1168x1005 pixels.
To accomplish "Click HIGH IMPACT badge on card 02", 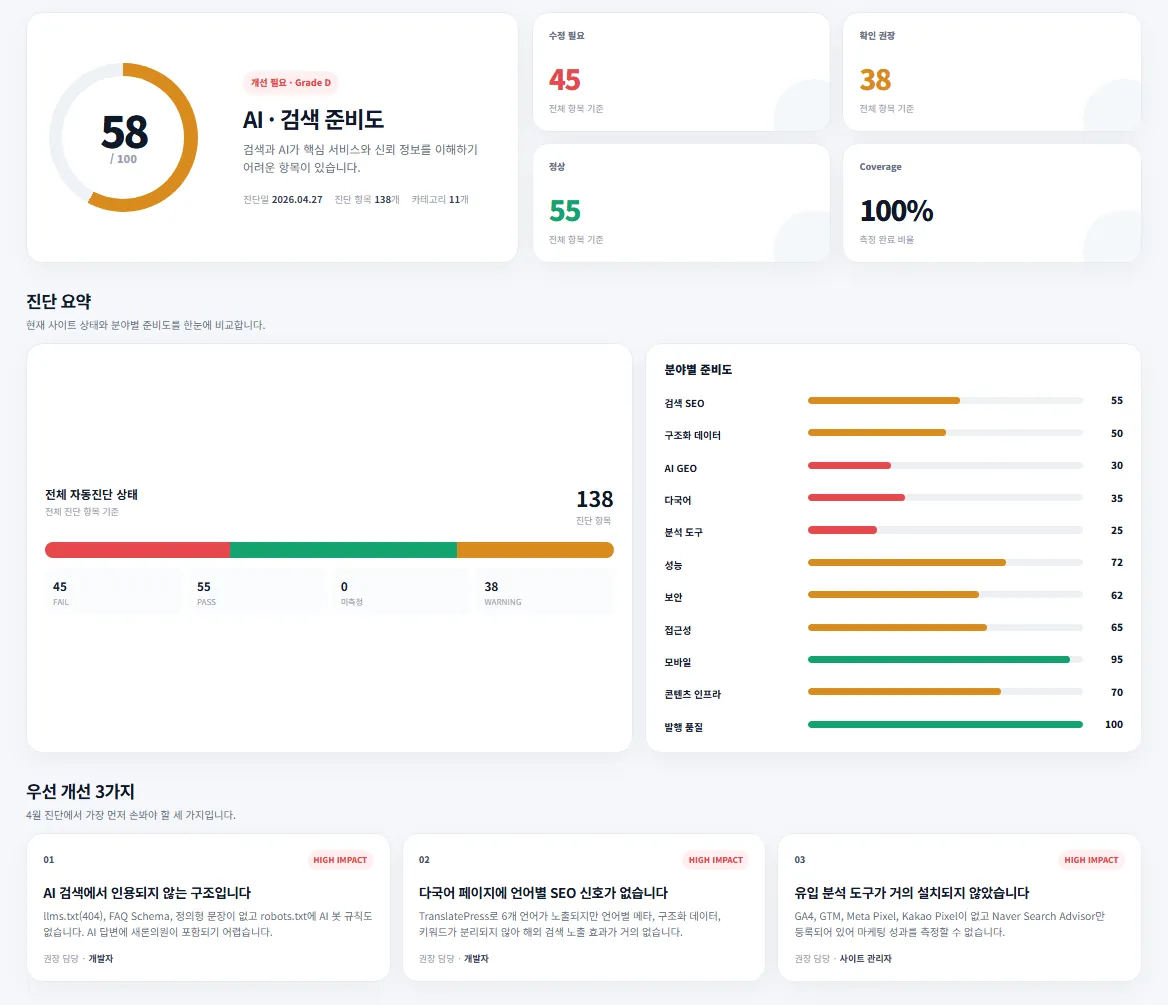I will click(x=715, y=860).
